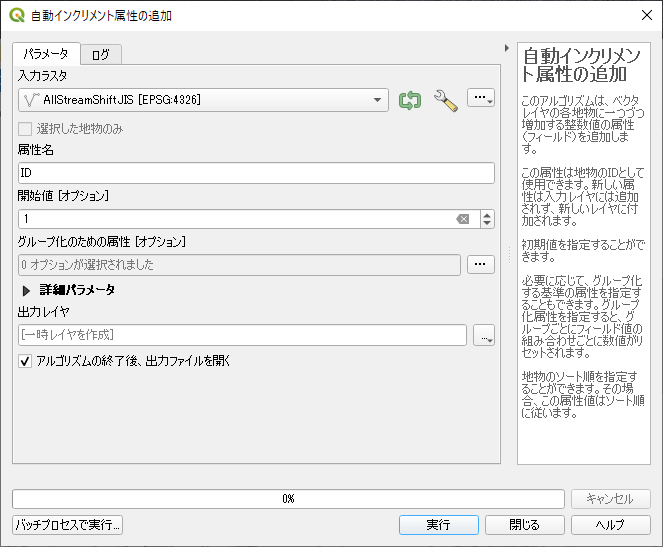Toggle selected features only checkbox
663x547 pixels.
click(26, 129)
